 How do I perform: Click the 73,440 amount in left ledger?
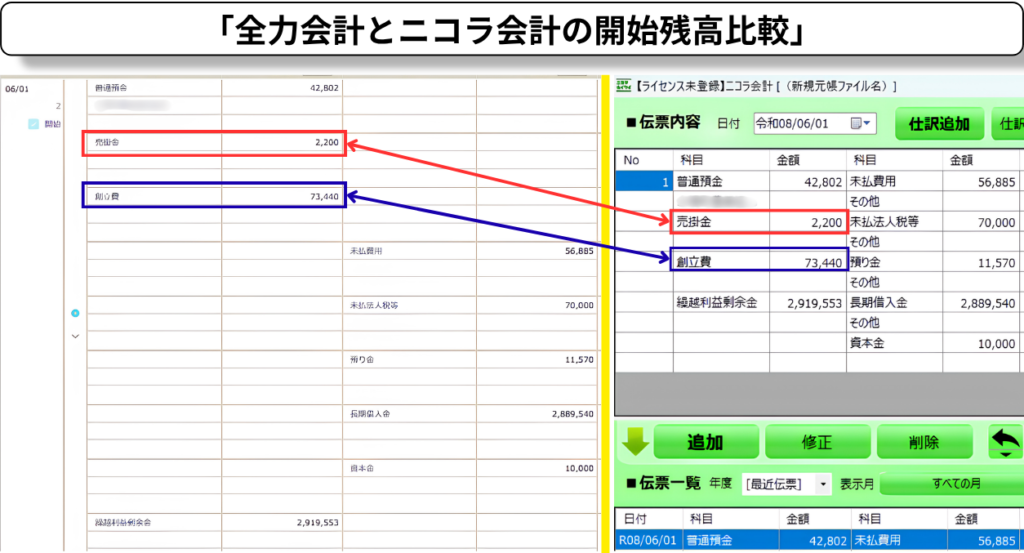point(325,197)
